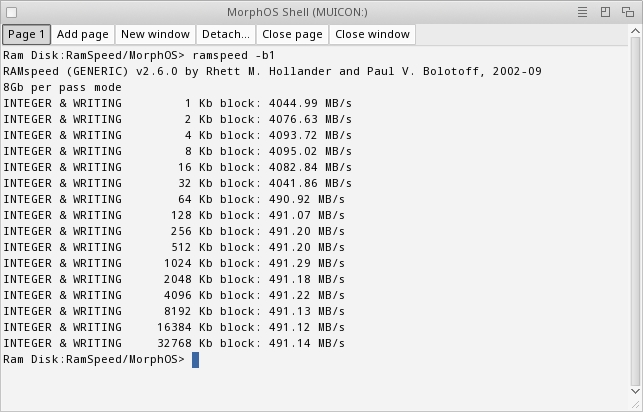
Task: Click the 8Gb per pass mode text
Action: point(62,87)
